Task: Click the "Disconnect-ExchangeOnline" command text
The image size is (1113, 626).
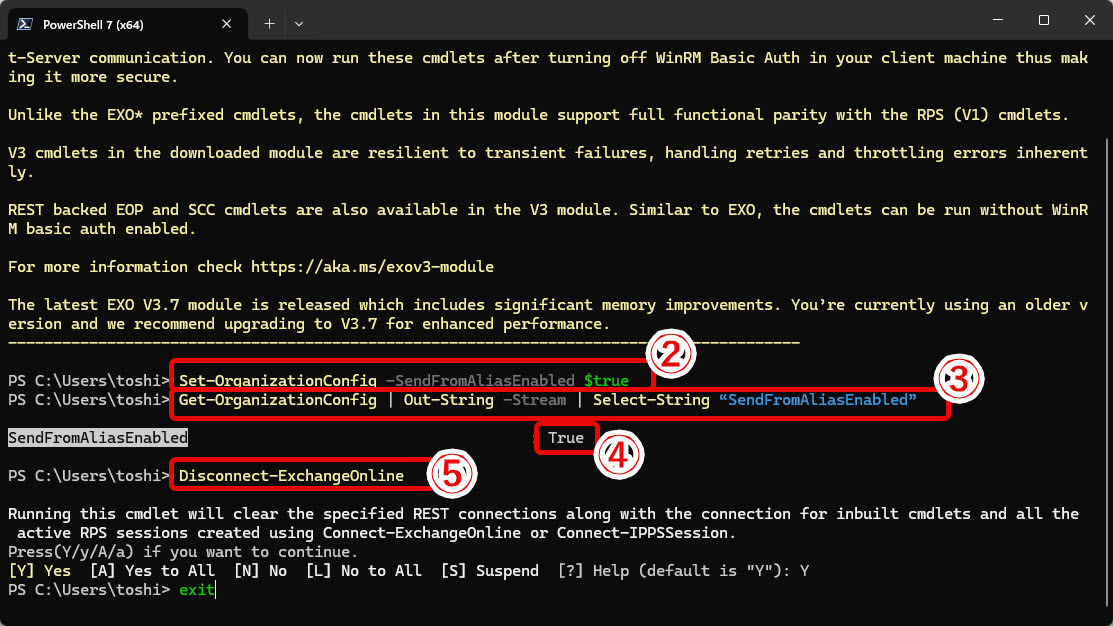Action: (291, 476)
